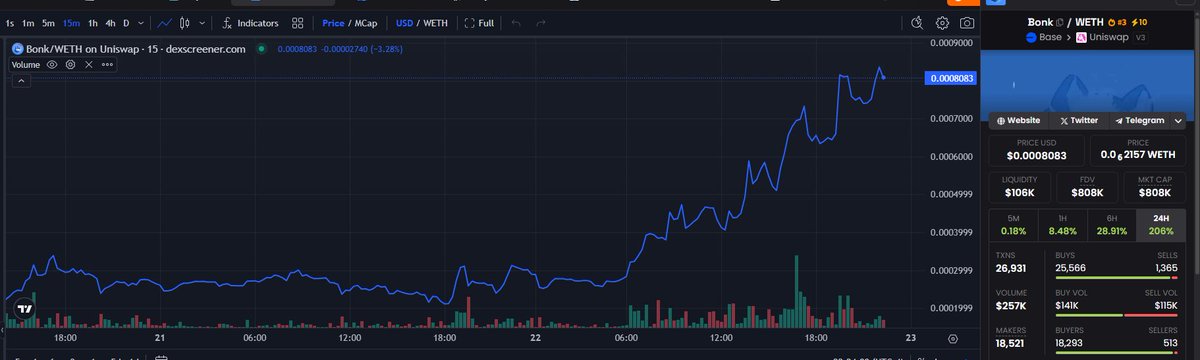
Task: Click the undo arrow icon
Action: tap(516, 22)
